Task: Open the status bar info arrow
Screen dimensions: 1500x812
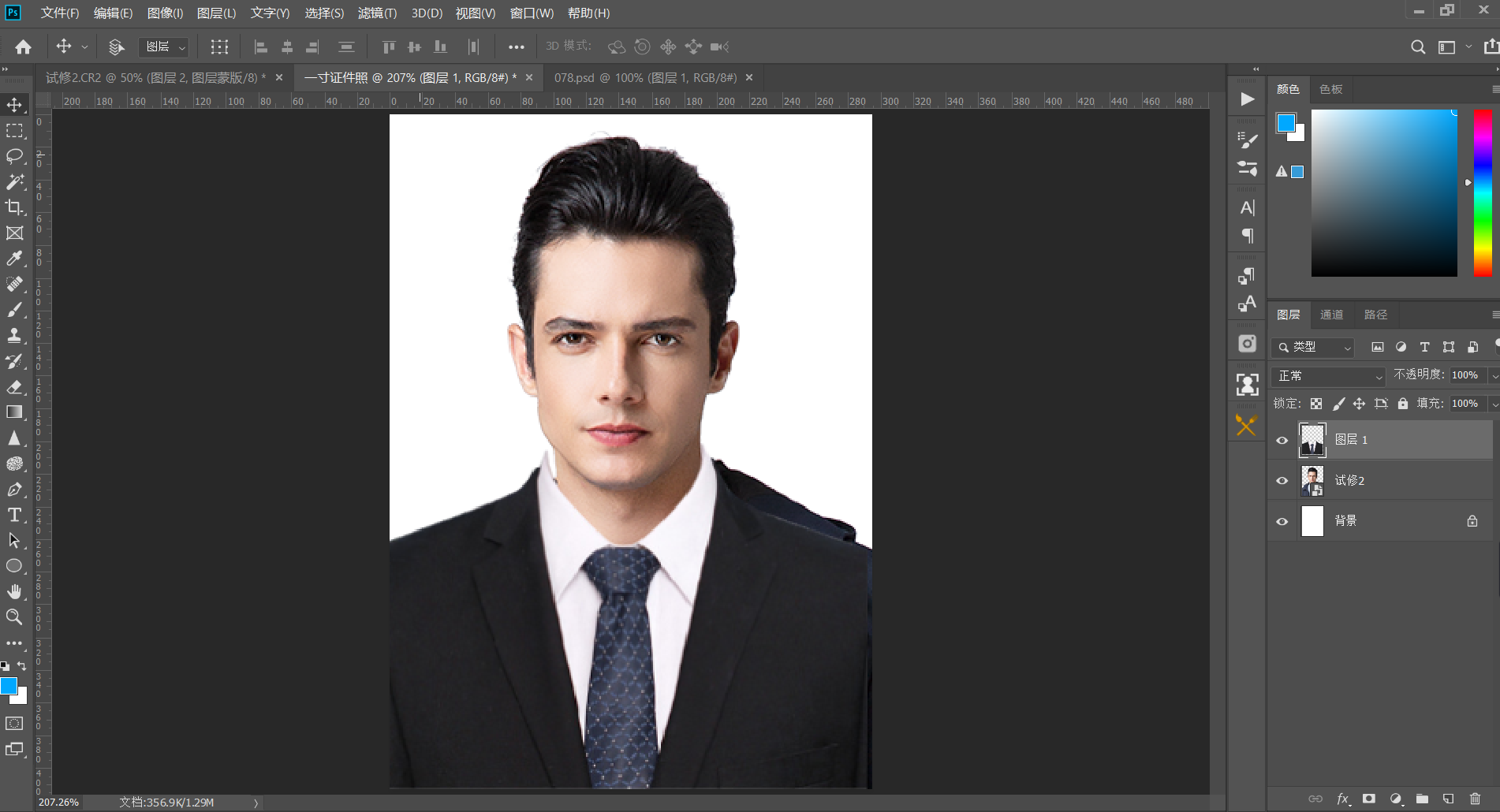Action: (x=256, y=803)
